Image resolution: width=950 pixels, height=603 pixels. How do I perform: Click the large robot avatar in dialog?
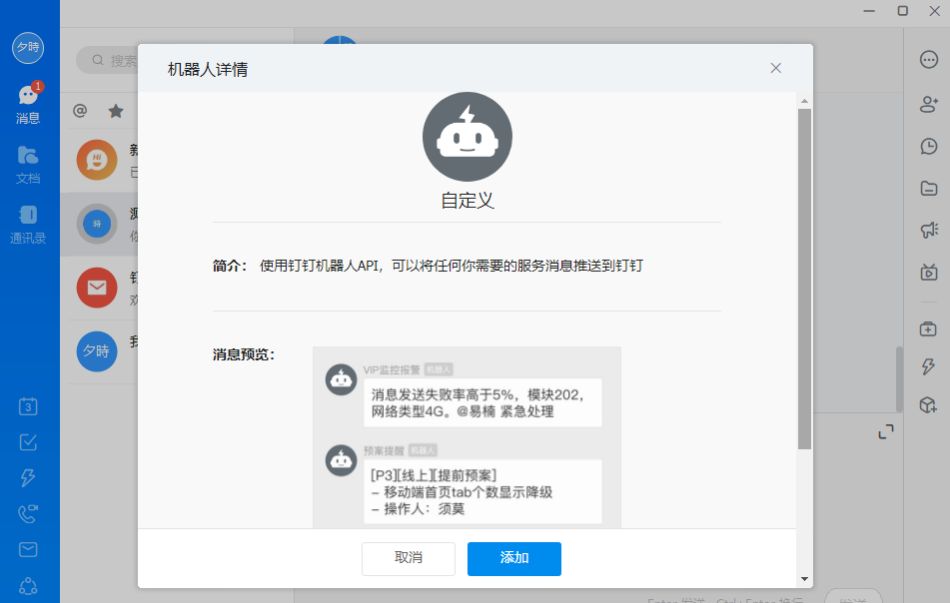pos(467,137)
